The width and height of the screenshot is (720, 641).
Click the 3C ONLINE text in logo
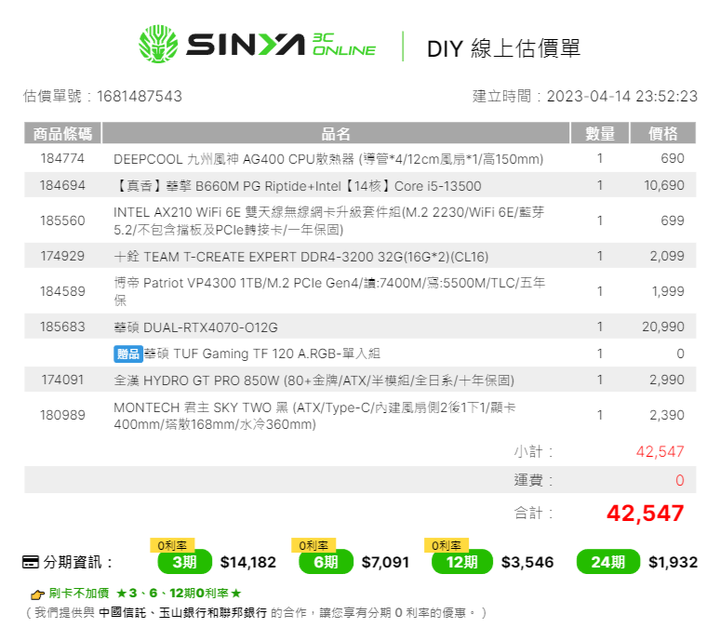pos(344,45)
